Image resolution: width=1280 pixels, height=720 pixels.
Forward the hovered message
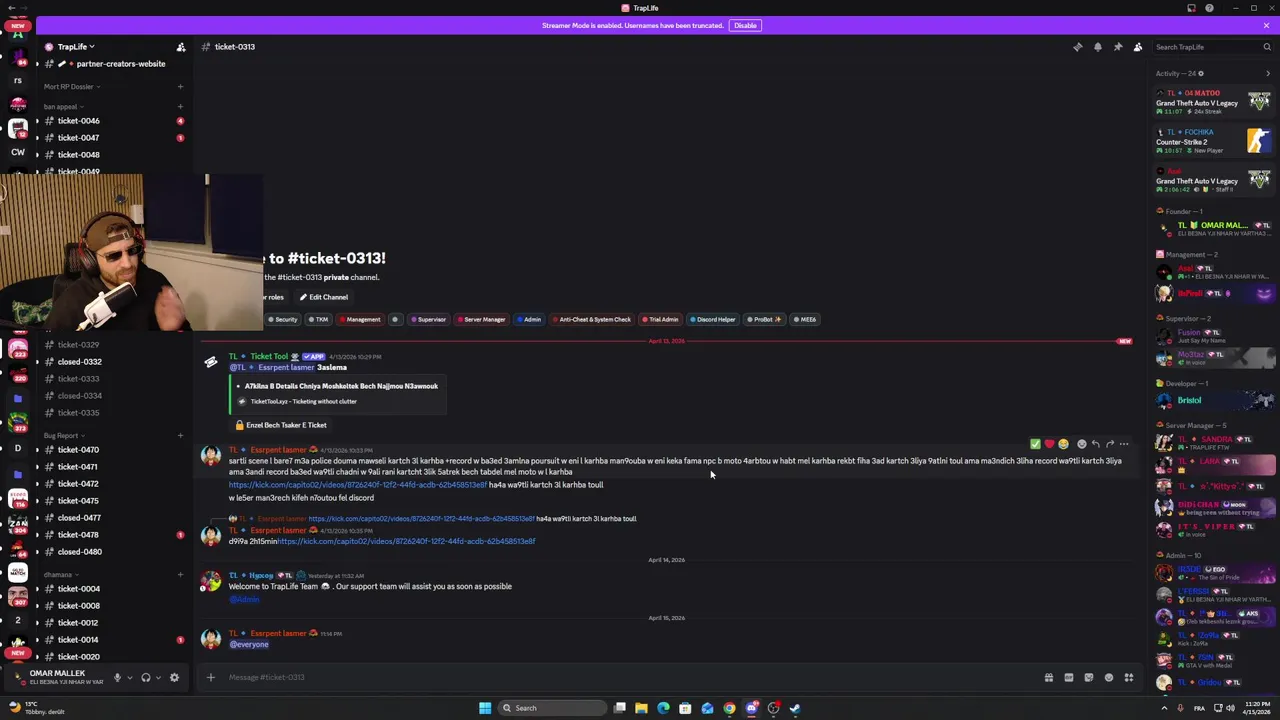coord(1109,444)
